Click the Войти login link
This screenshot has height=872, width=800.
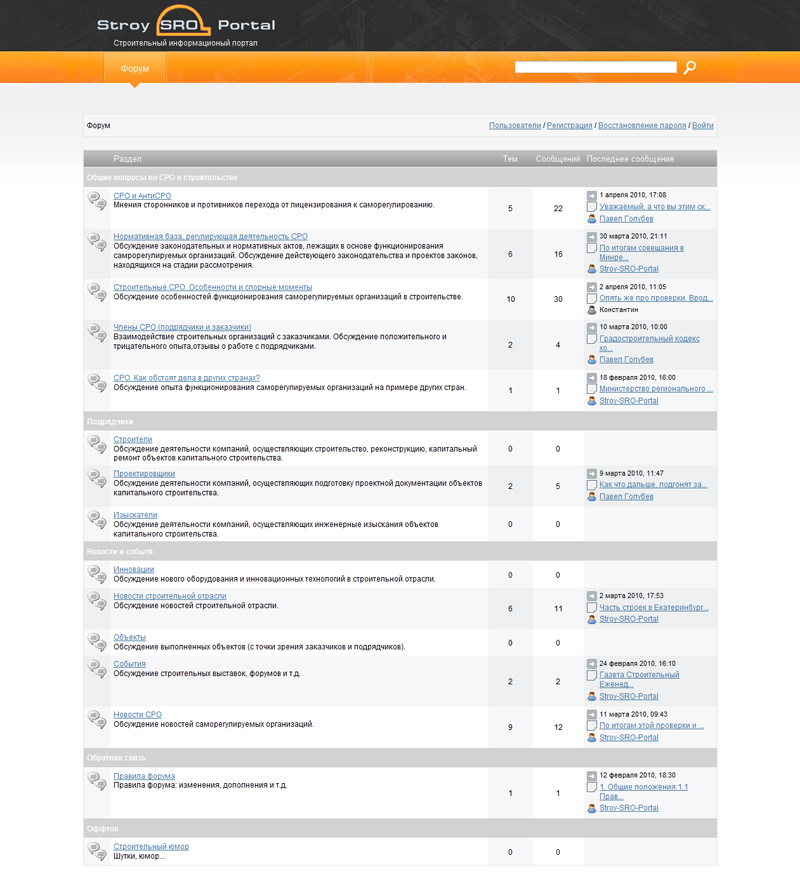(703, 126)
